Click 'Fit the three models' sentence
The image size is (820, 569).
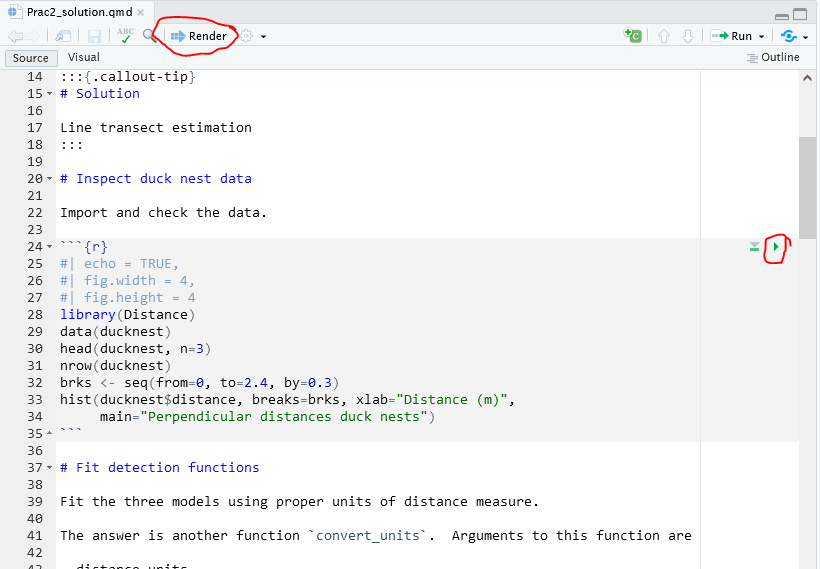299,502
